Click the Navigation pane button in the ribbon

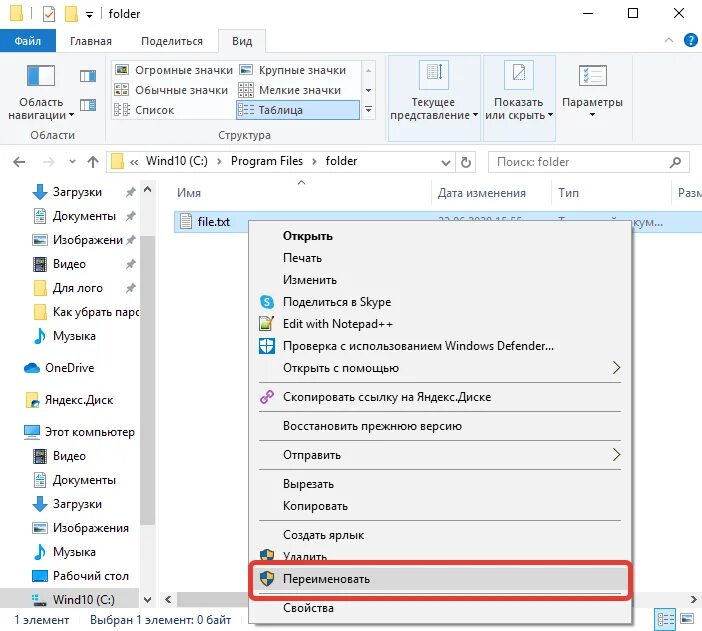point(41,92)
